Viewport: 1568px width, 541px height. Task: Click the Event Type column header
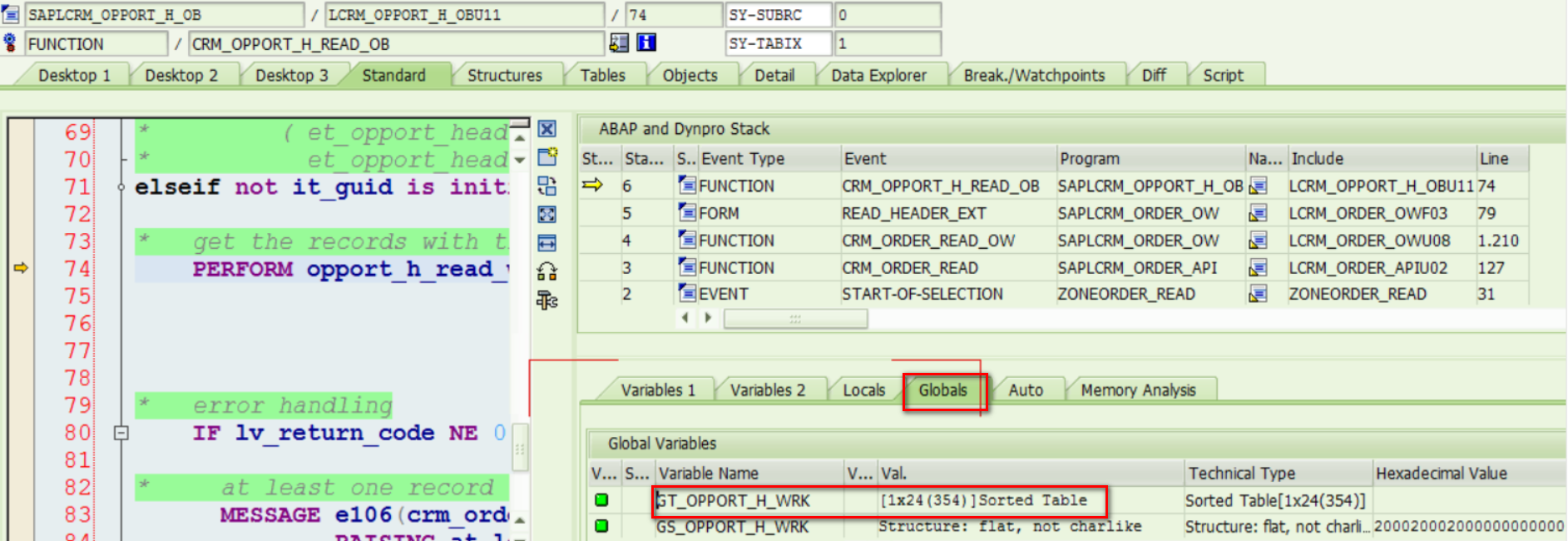click(x=769, y=158)
